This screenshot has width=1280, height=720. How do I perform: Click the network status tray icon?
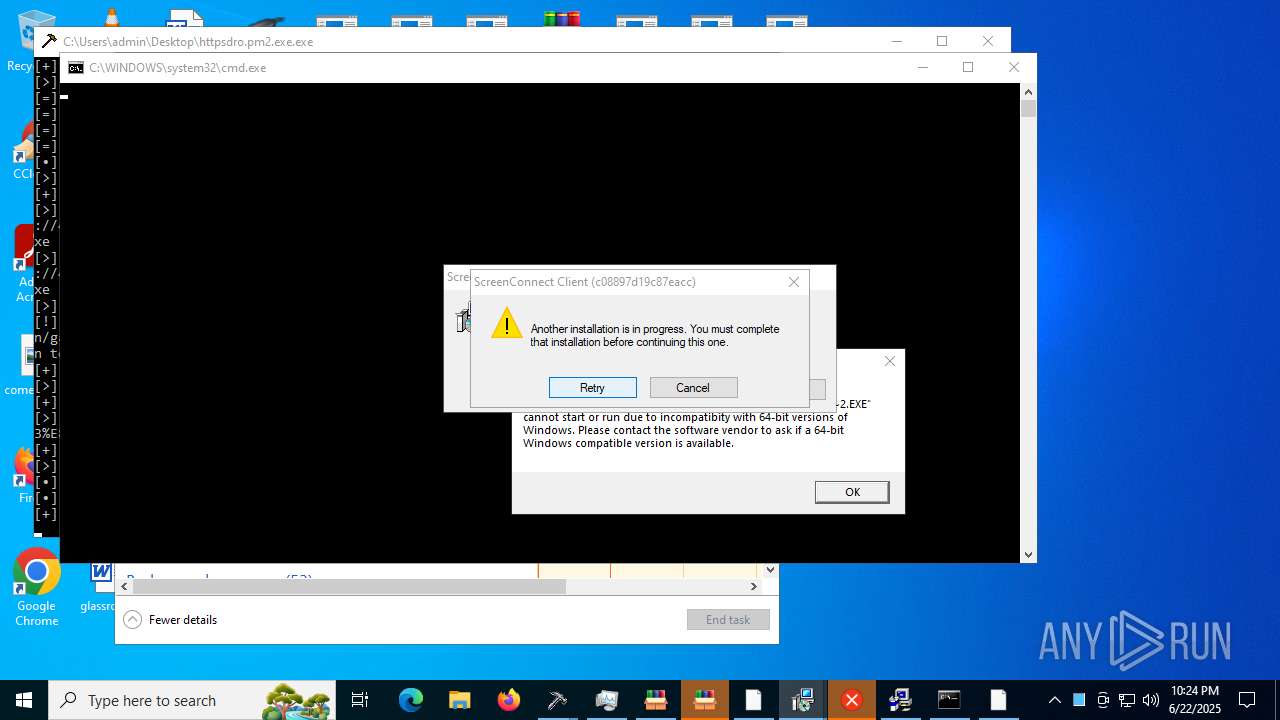(1127, 700)
